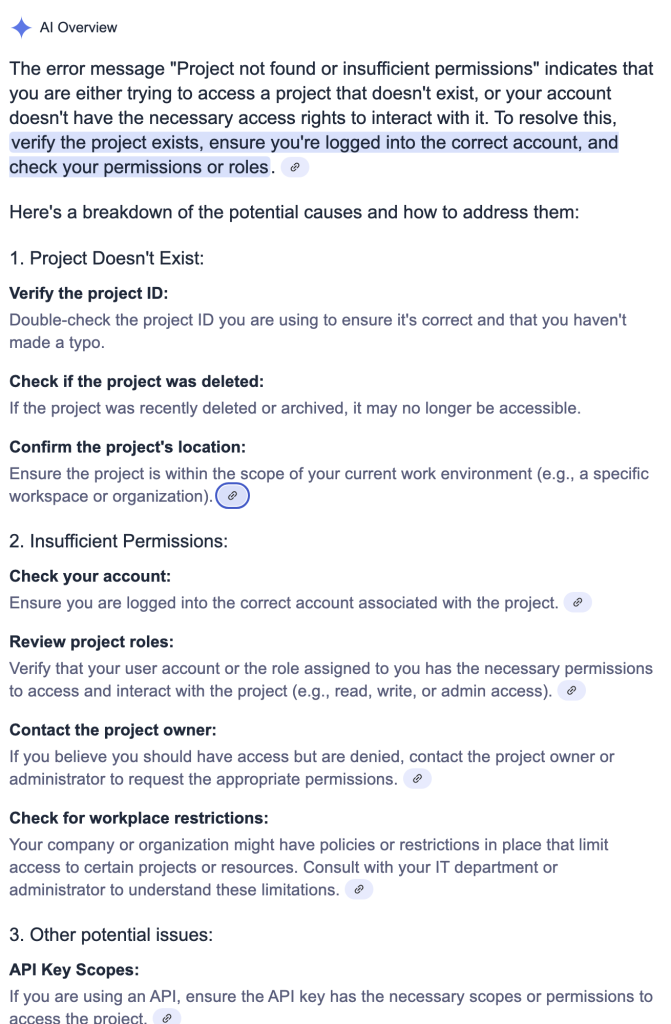671x1024 pixels.
Task: Click 'Check for workplace restrictions:' subheading
Action: click(x=139, y=818)
